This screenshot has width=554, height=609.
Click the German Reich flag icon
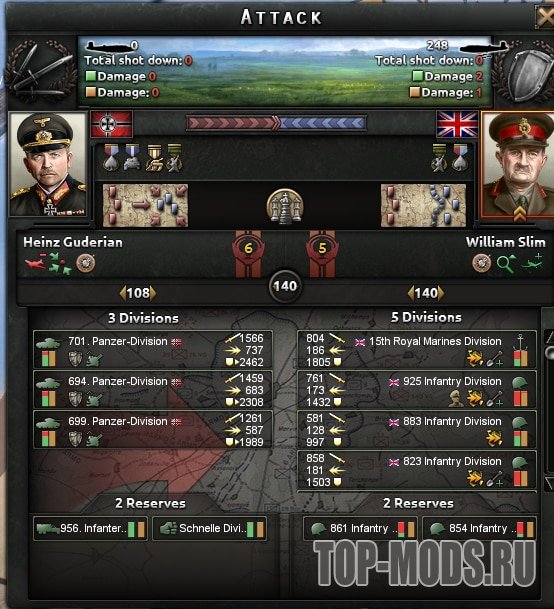coord(111,124)
